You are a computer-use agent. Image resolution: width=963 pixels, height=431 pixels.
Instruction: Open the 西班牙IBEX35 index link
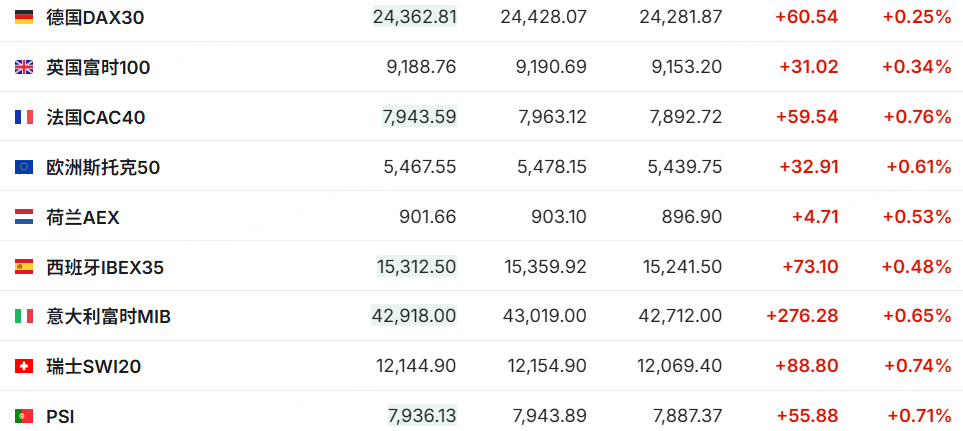tap(105, 267)
